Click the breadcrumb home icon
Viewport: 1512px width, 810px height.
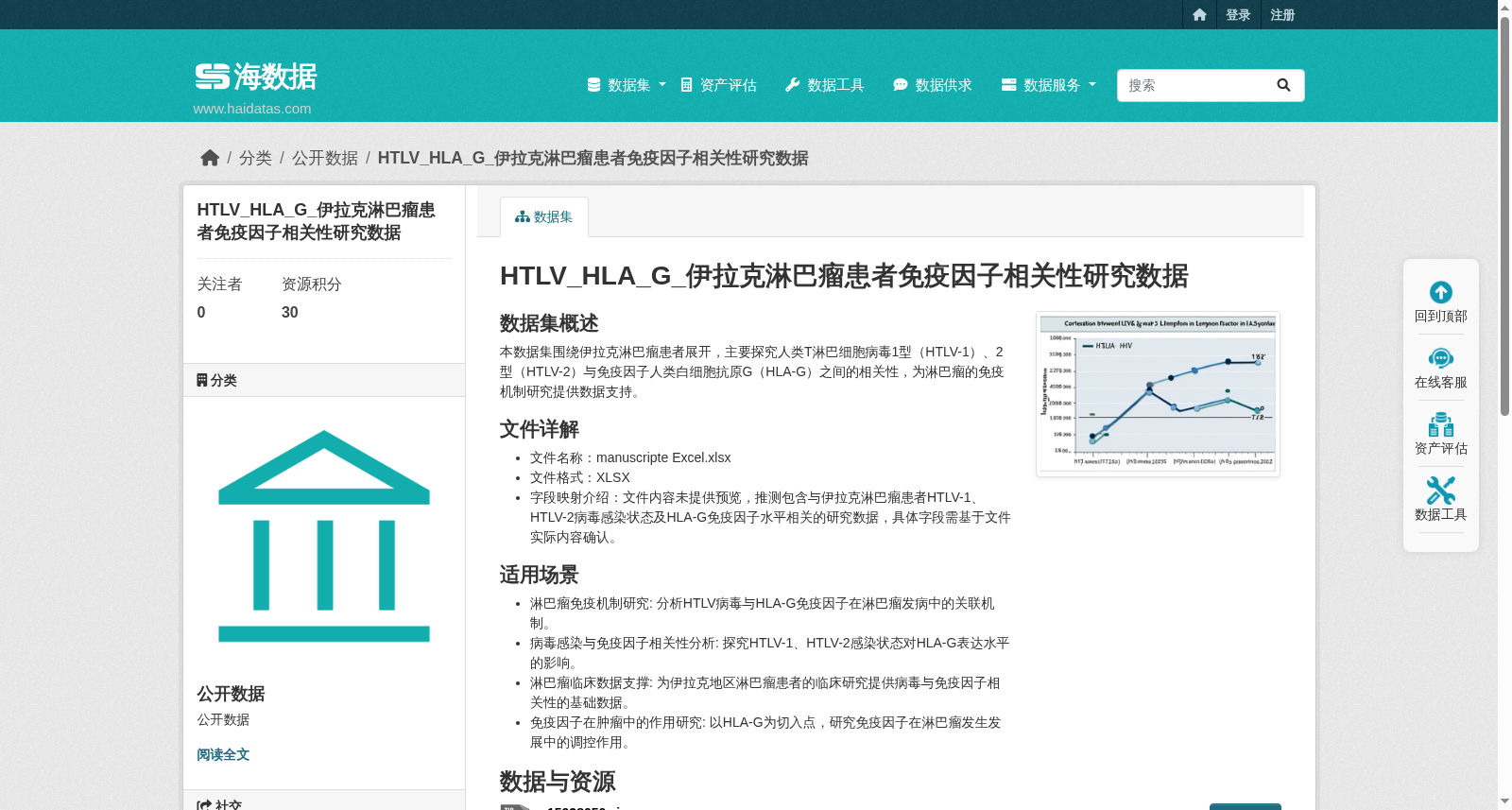(210, 158)
